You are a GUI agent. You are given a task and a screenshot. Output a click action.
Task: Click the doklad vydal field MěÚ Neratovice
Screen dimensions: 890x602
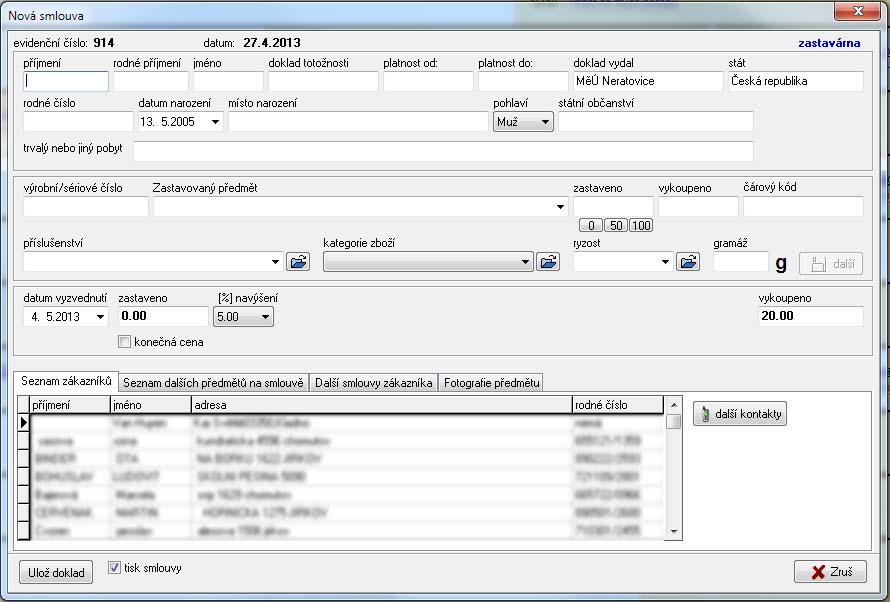click(x=648, y=81)
